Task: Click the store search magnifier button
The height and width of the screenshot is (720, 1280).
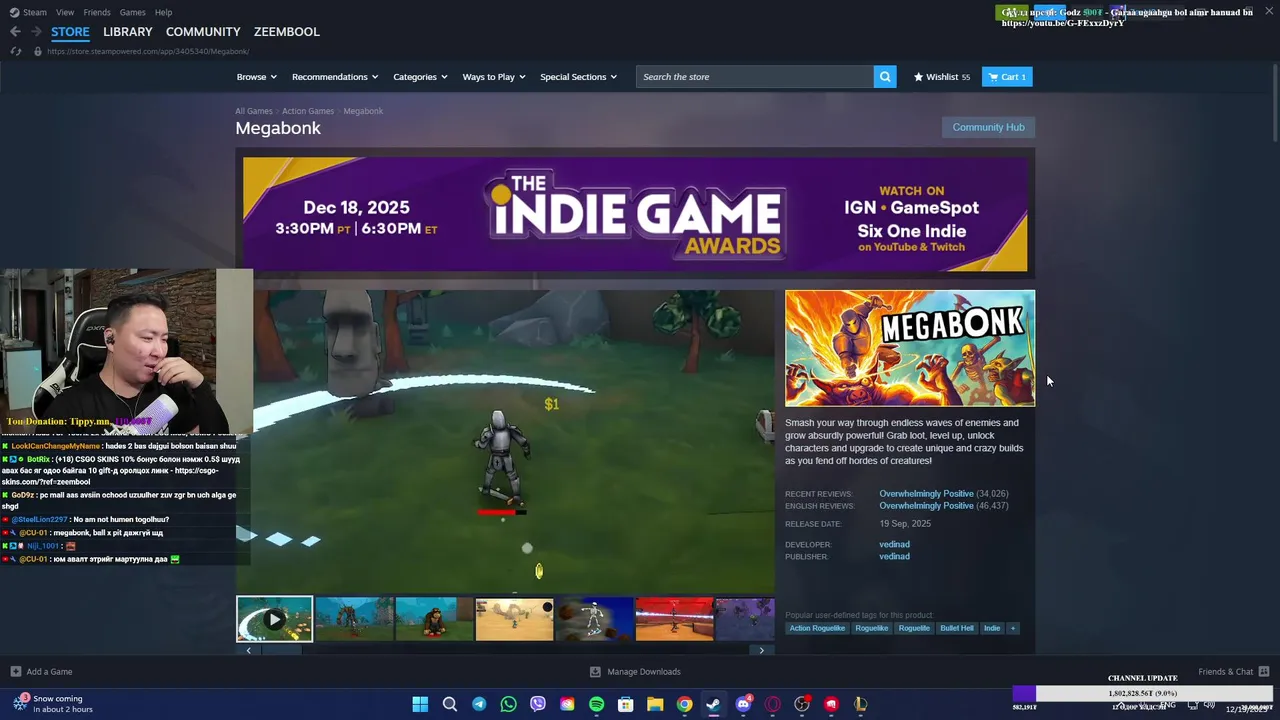Action: point(885,77)
